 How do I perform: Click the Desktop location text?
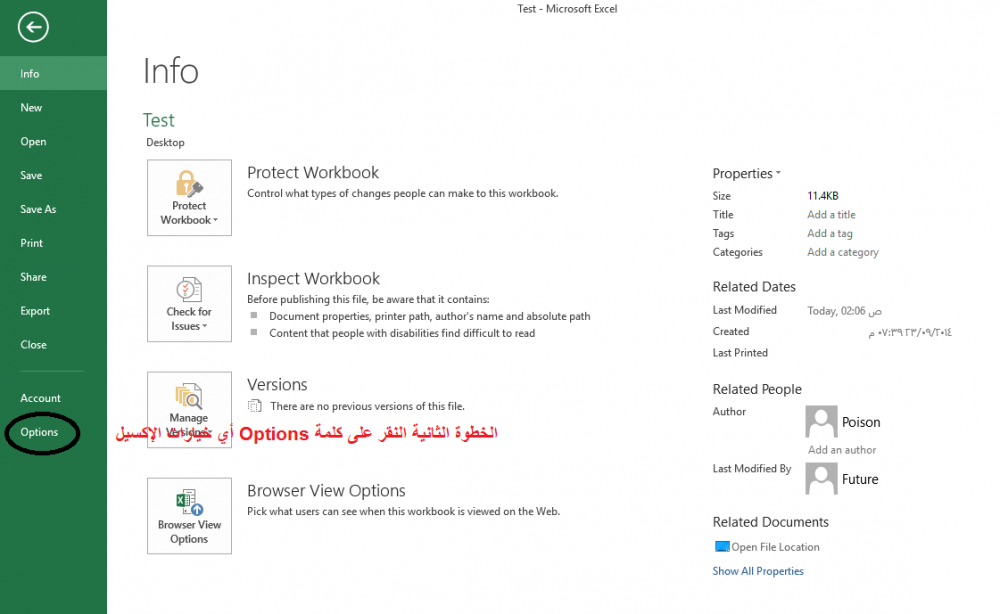coord(165,142)
